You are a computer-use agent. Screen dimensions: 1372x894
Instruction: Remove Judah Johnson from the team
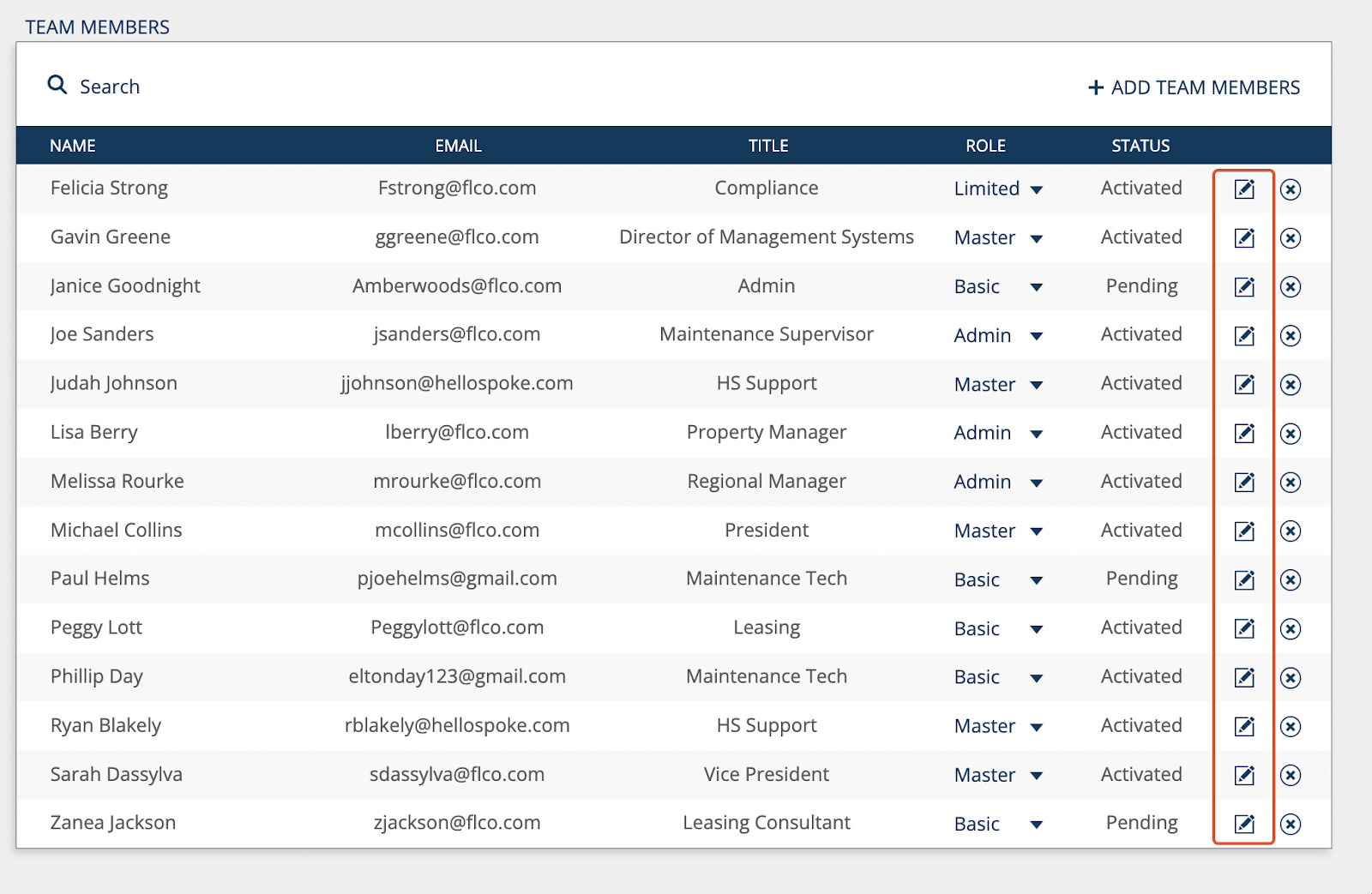(x=1291, y=384)
